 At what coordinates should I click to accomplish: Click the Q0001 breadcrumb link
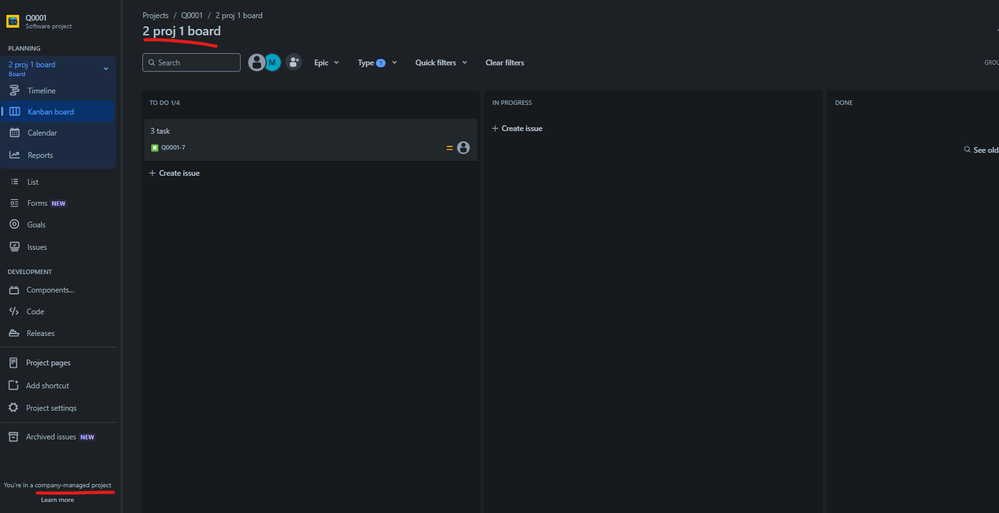192,15
